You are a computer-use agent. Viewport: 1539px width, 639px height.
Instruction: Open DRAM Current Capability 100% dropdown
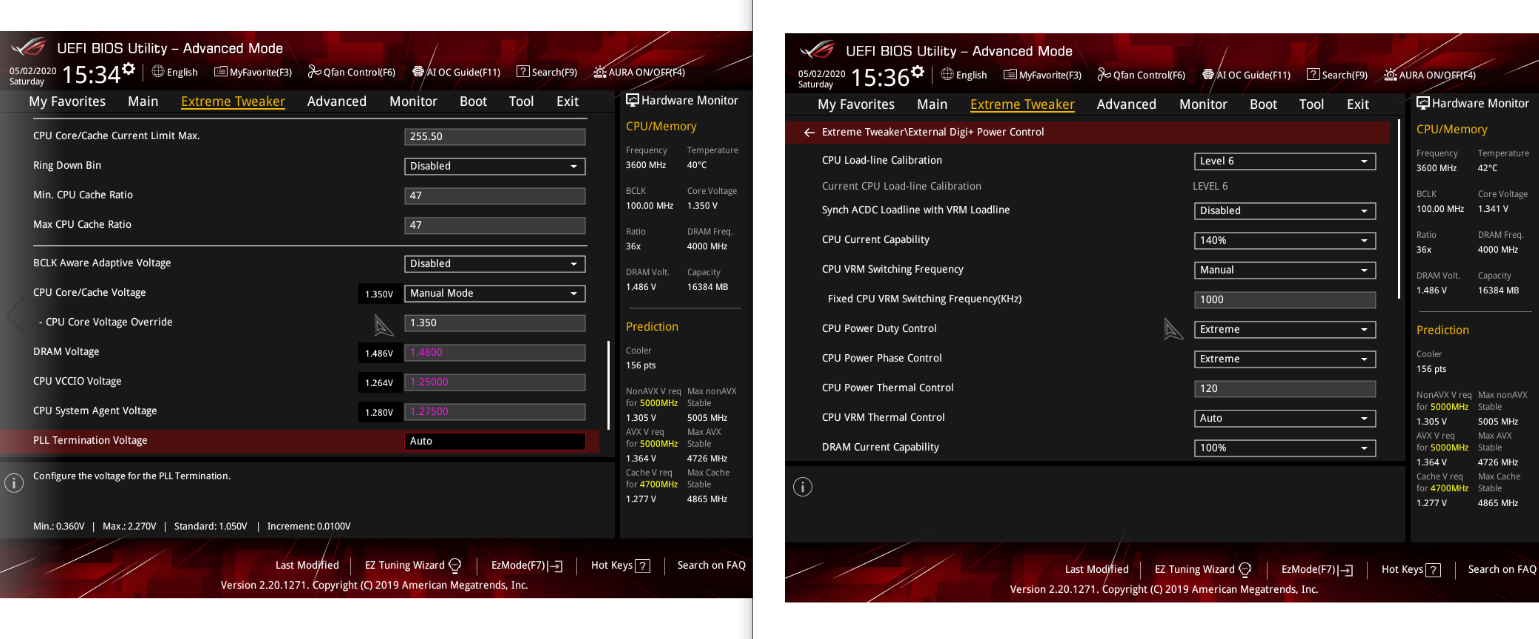pos(1285,448)
